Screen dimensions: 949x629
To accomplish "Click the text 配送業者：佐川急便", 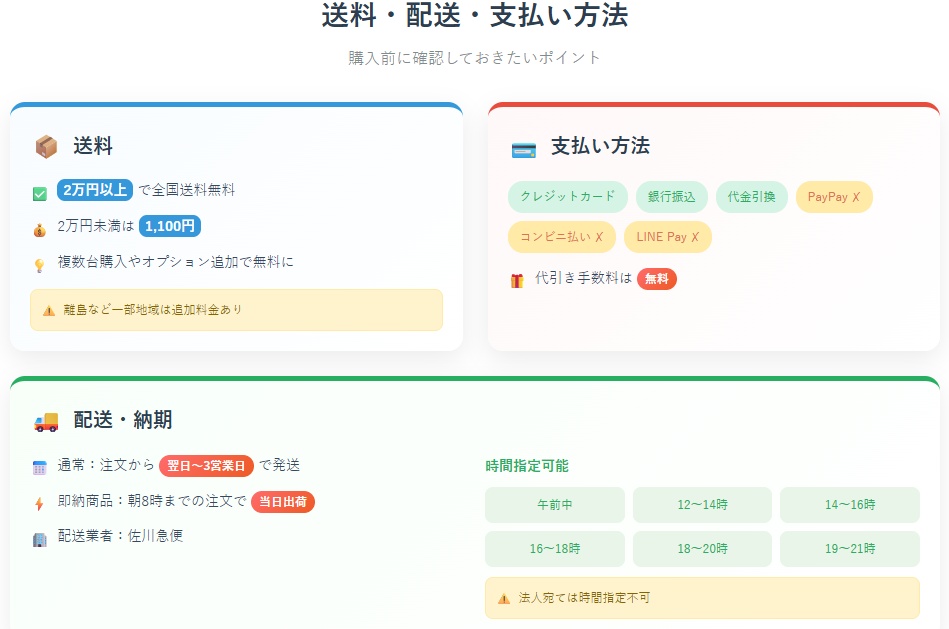I will (x=120, y=536).
